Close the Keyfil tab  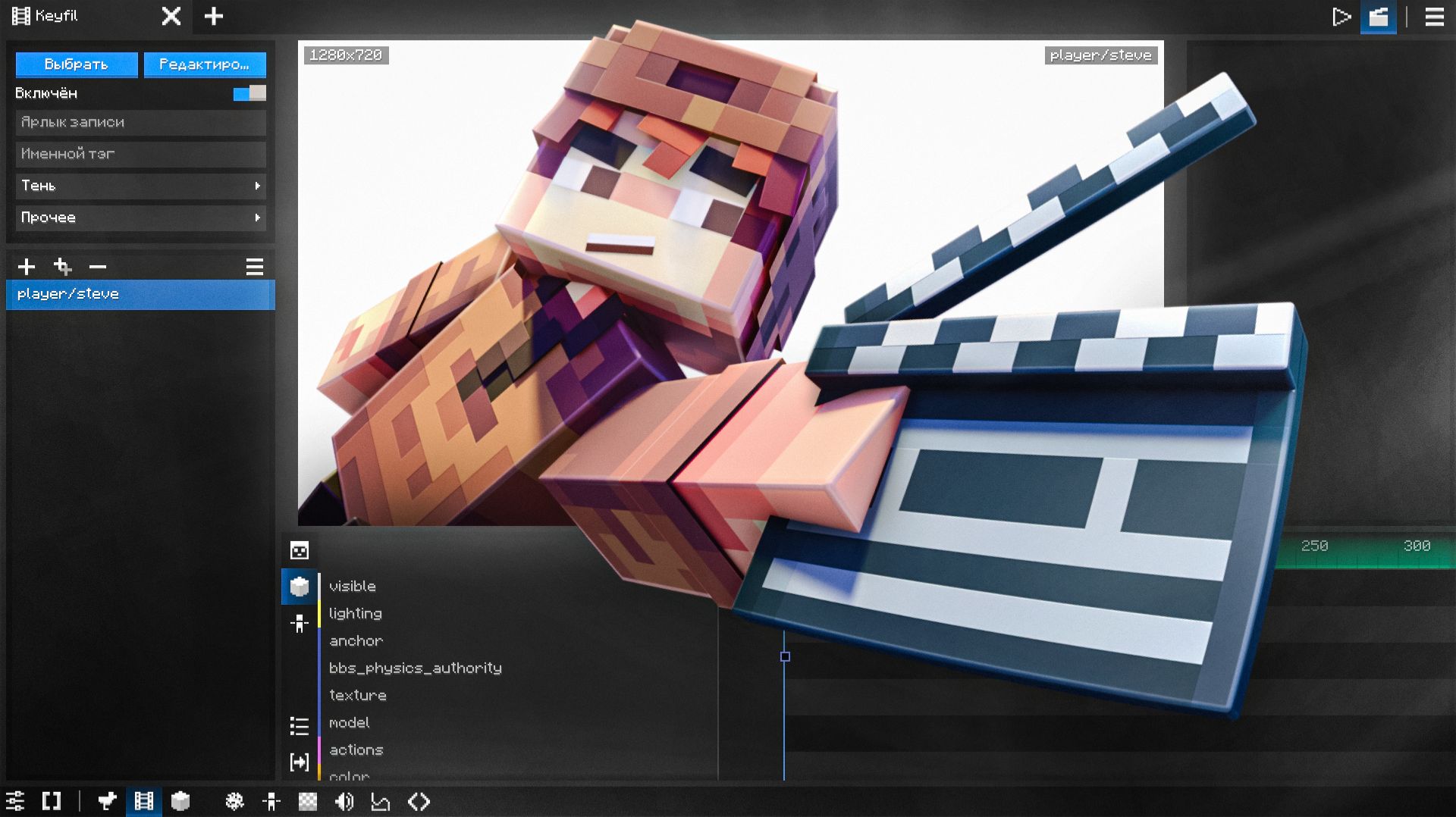(x=171, y=16)
